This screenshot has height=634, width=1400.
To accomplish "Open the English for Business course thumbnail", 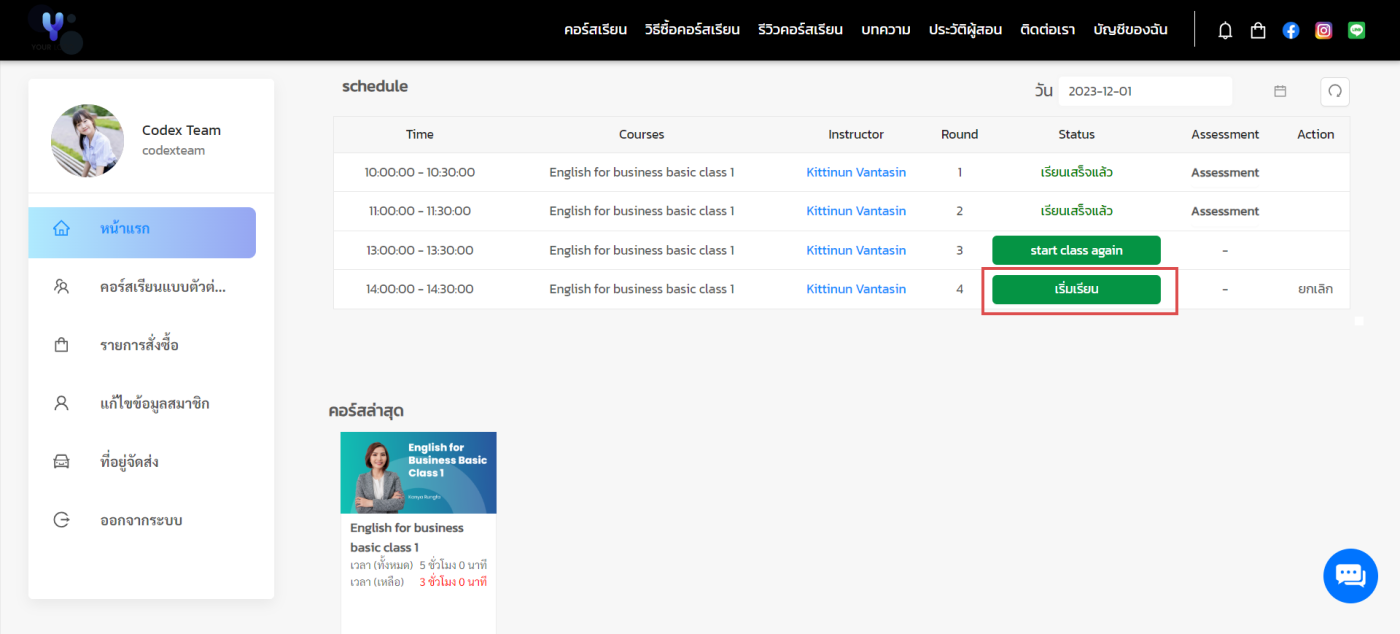I will [x=418, y=473].
